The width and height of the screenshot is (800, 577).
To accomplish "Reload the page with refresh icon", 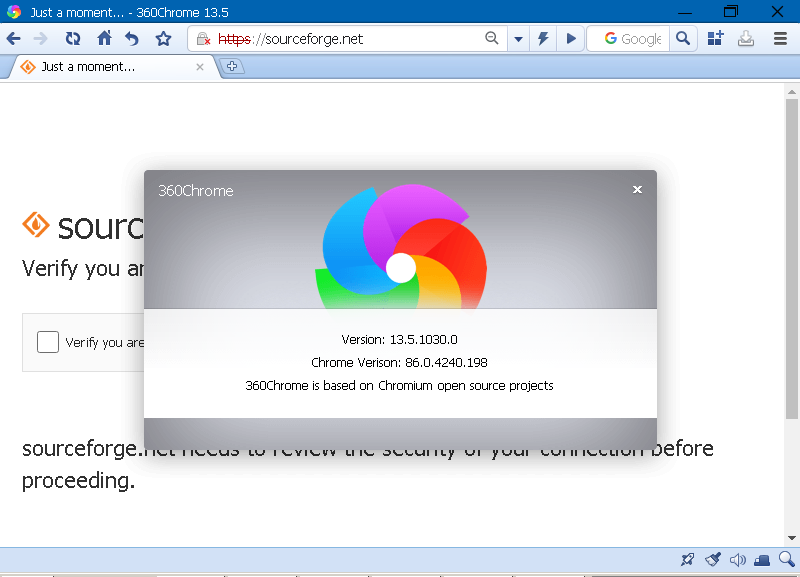I will pos(73,39).
